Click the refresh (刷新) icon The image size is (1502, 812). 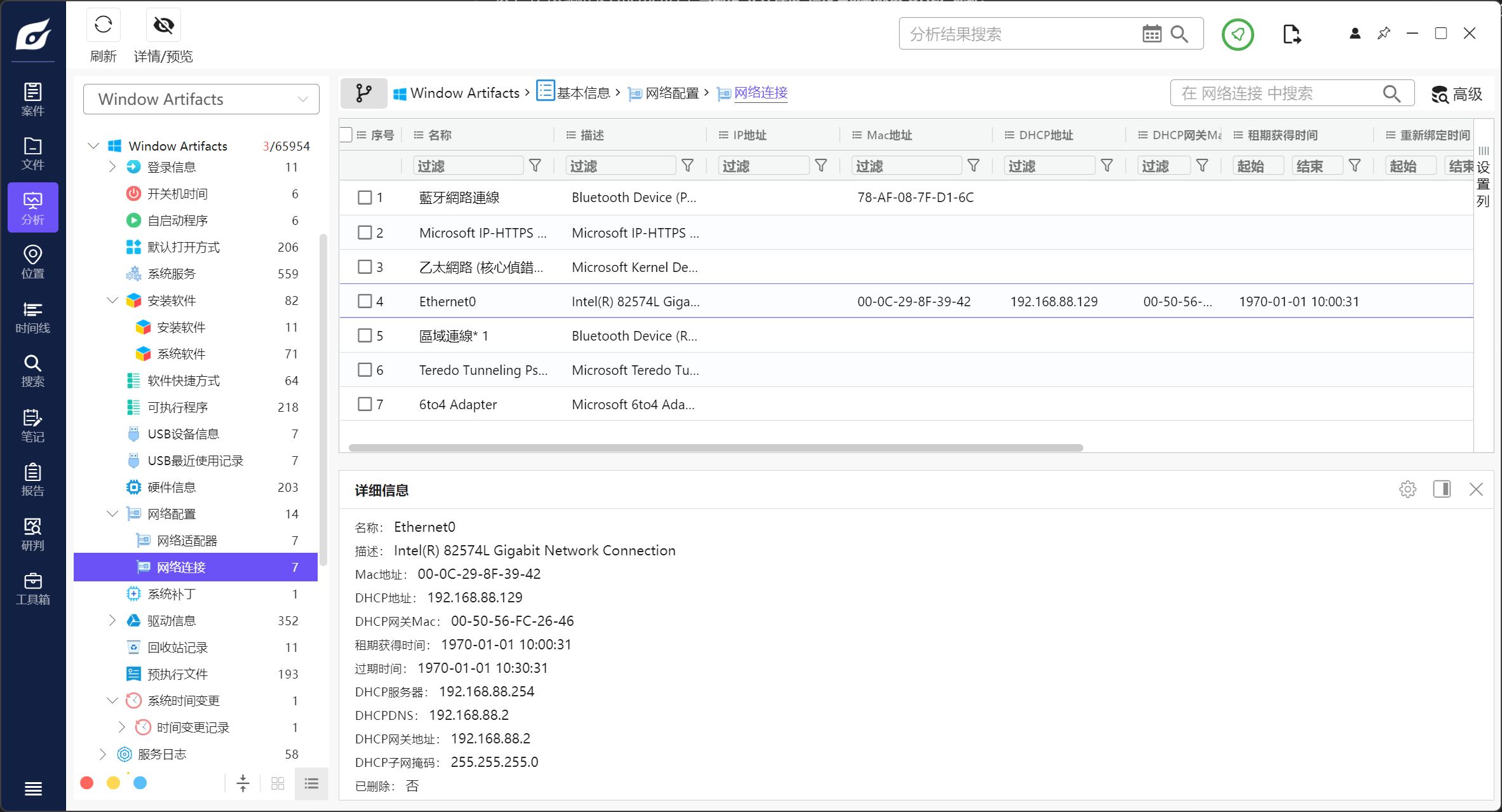coord(103,25)
